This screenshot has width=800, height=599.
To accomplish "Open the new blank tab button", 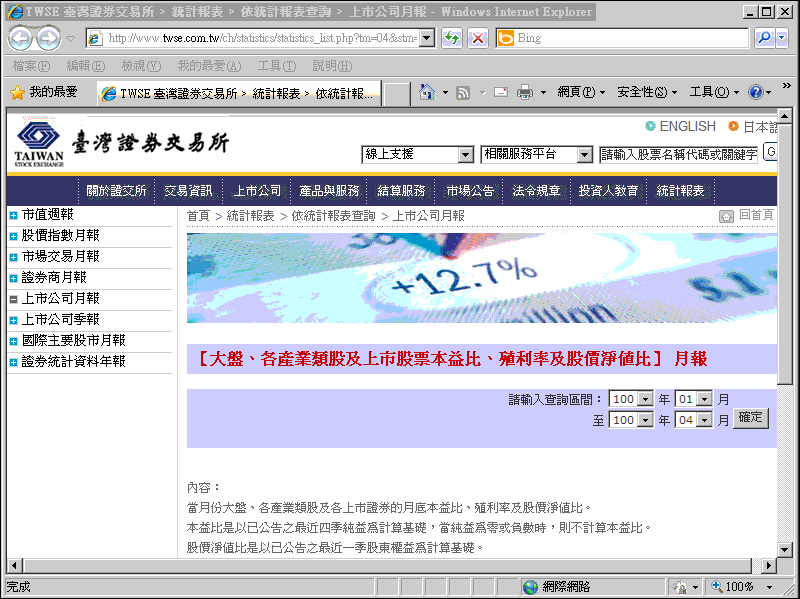I will tap(396, 94).
